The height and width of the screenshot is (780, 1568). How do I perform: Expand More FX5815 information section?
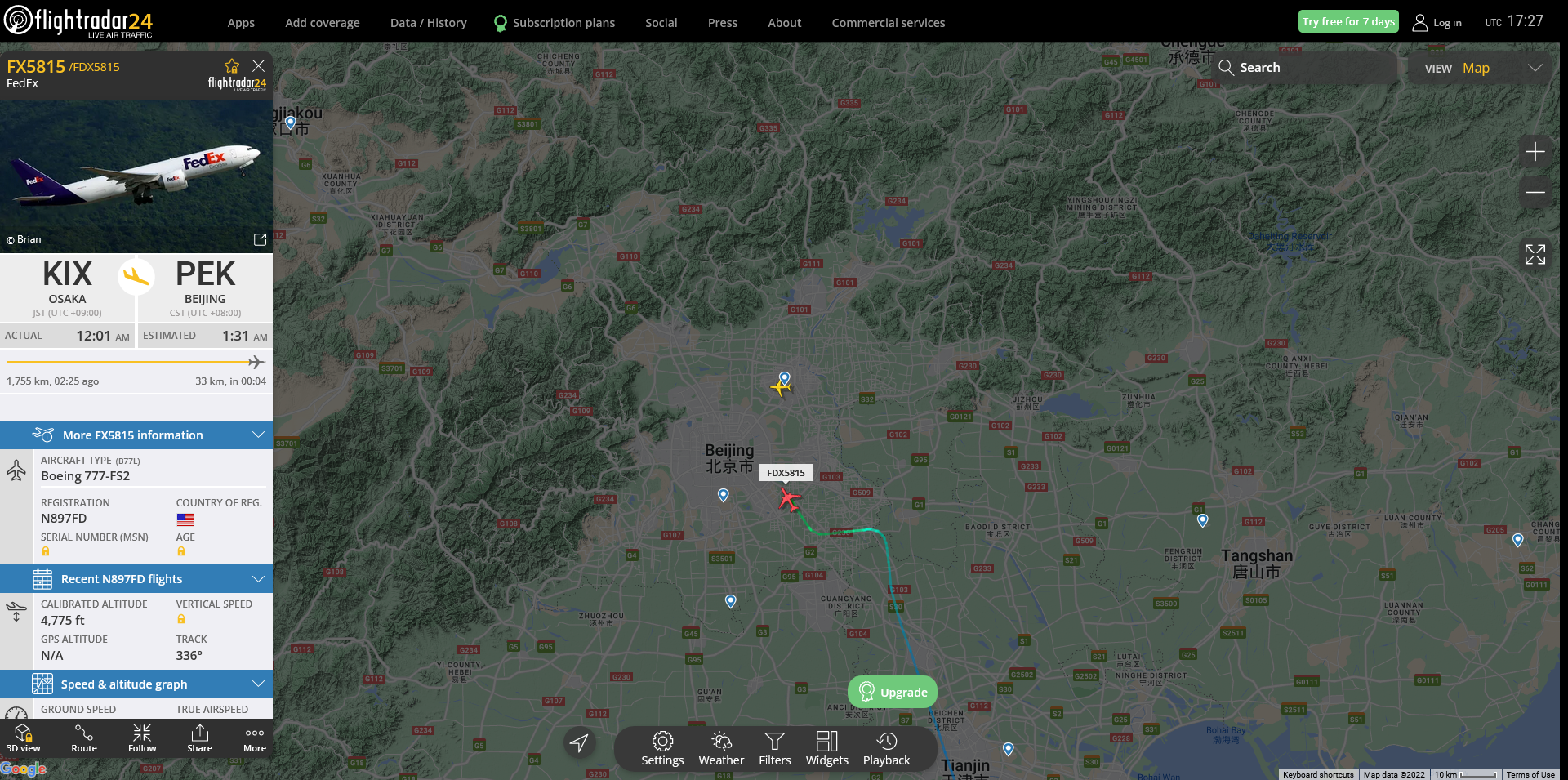tap(136, 435)
